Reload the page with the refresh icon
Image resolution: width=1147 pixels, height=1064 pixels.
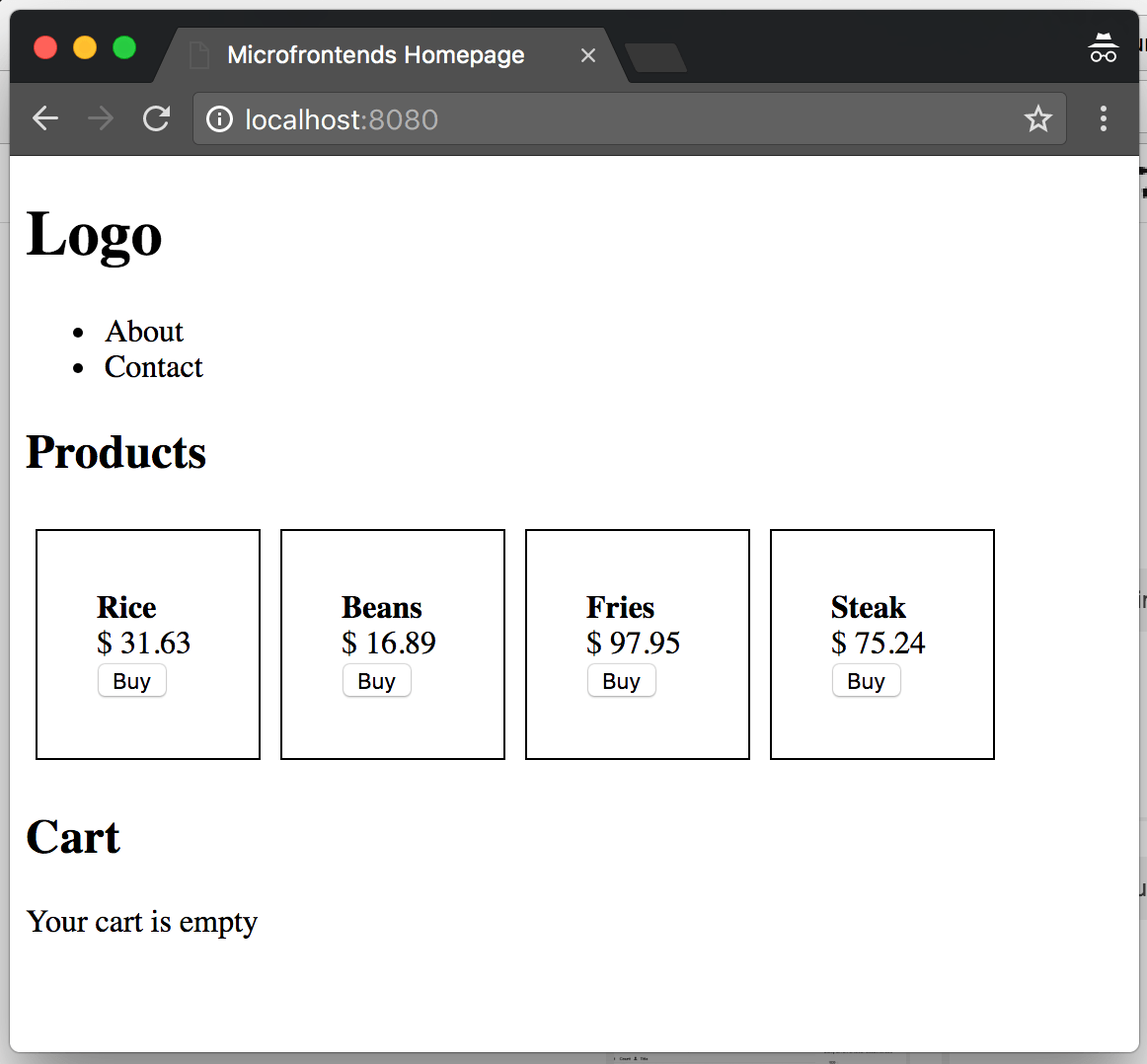[156, 119]
